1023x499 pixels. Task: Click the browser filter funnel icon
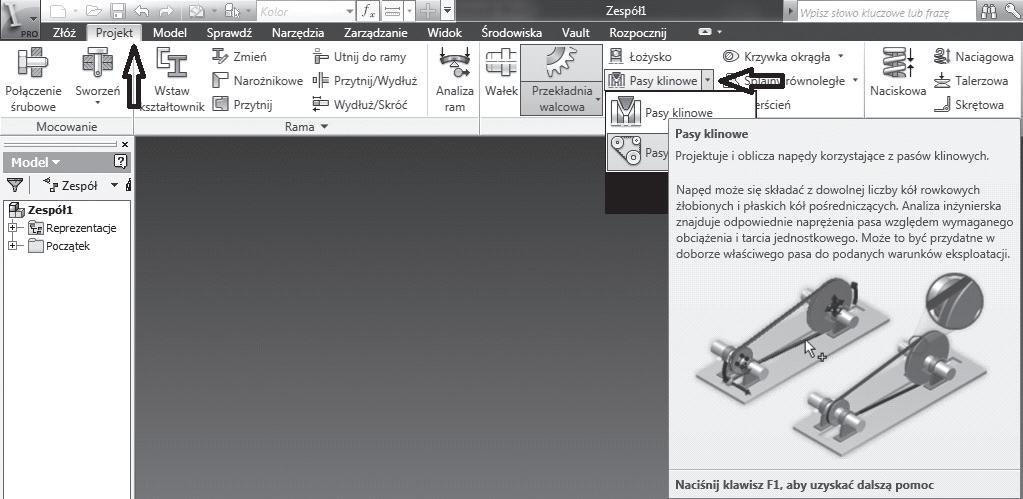point(13,185)
